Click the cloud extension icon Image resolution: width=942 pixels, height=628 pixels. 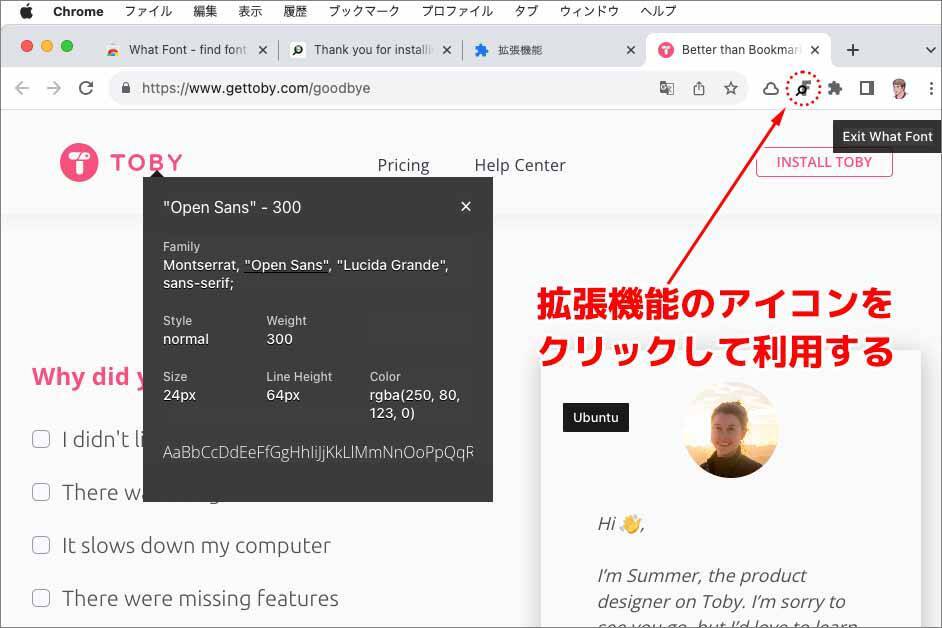pos(770,89)
